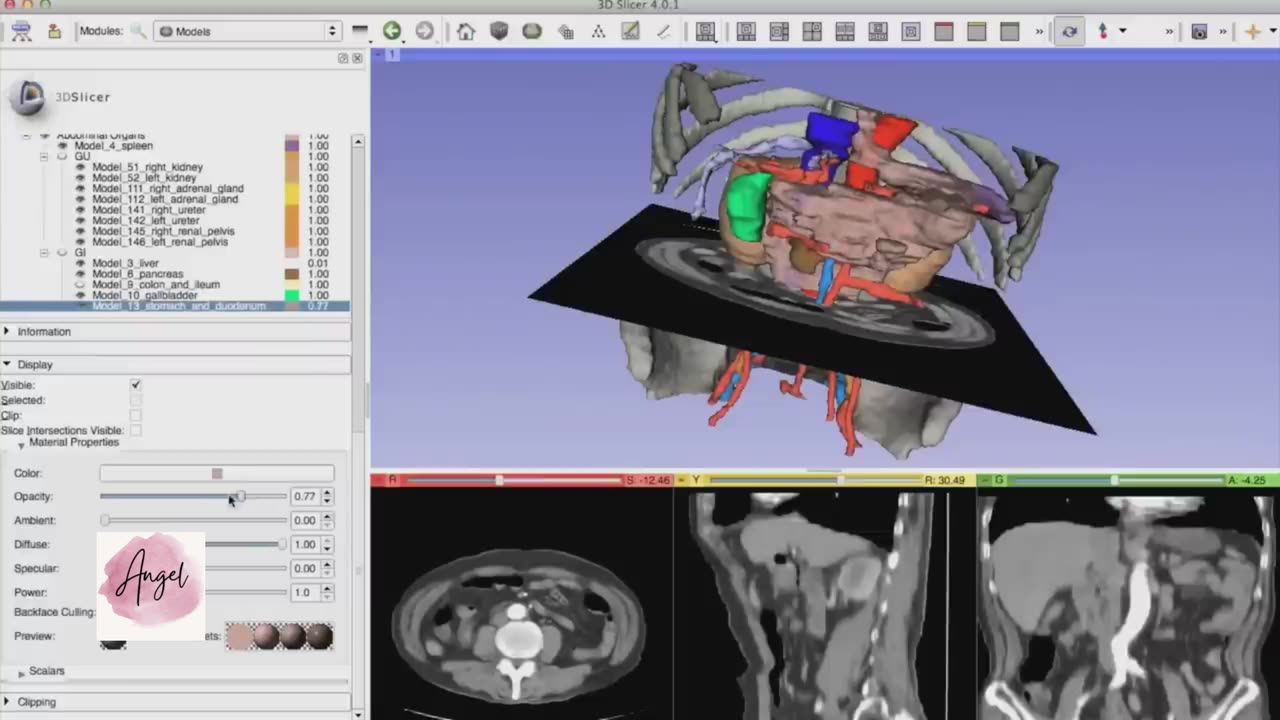Hide Model_3_liver with eye icon
Screen dimensions: 1280x720
coord(80,263)
